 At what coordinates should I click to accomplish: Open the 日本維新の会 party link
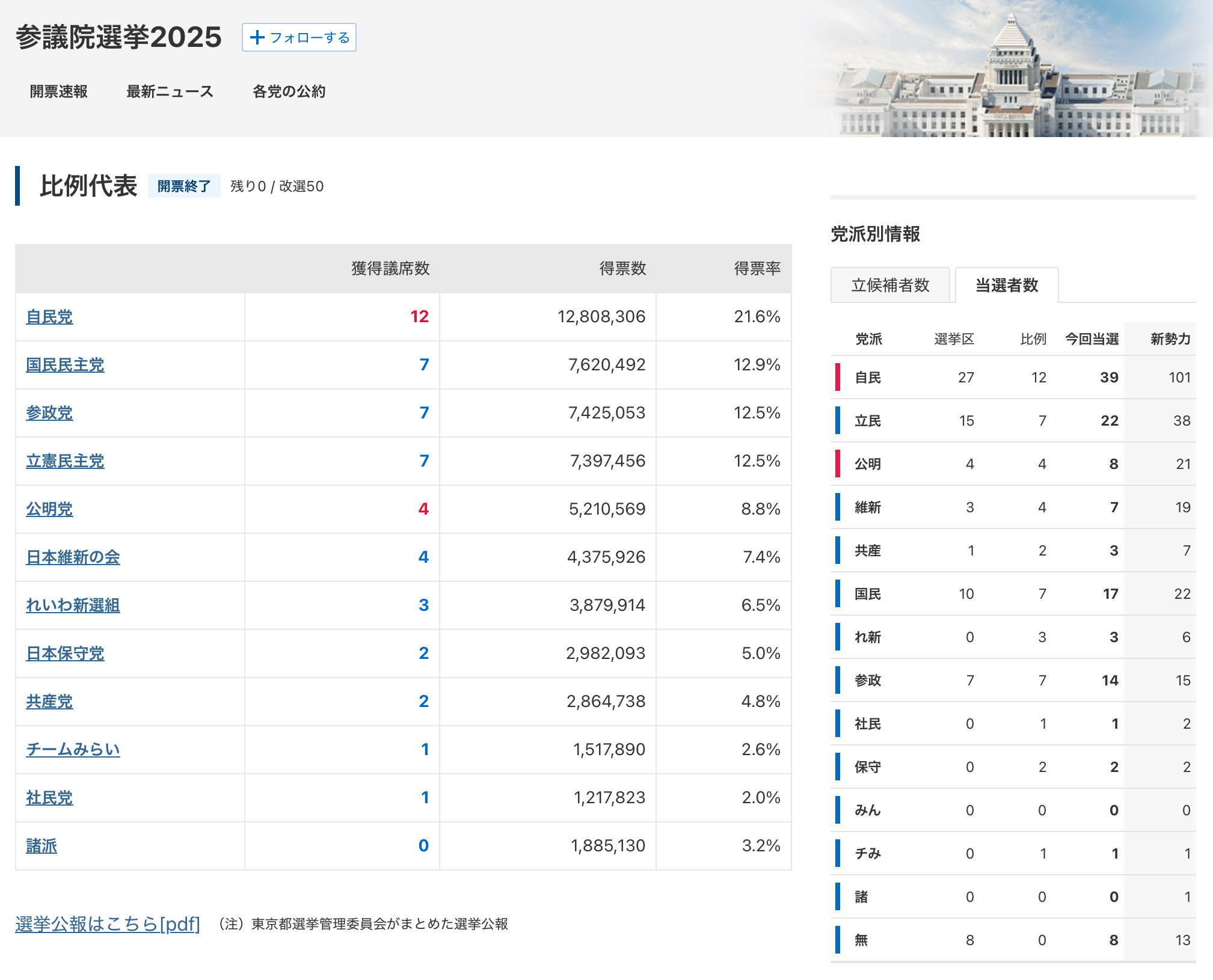coord(73,557)
